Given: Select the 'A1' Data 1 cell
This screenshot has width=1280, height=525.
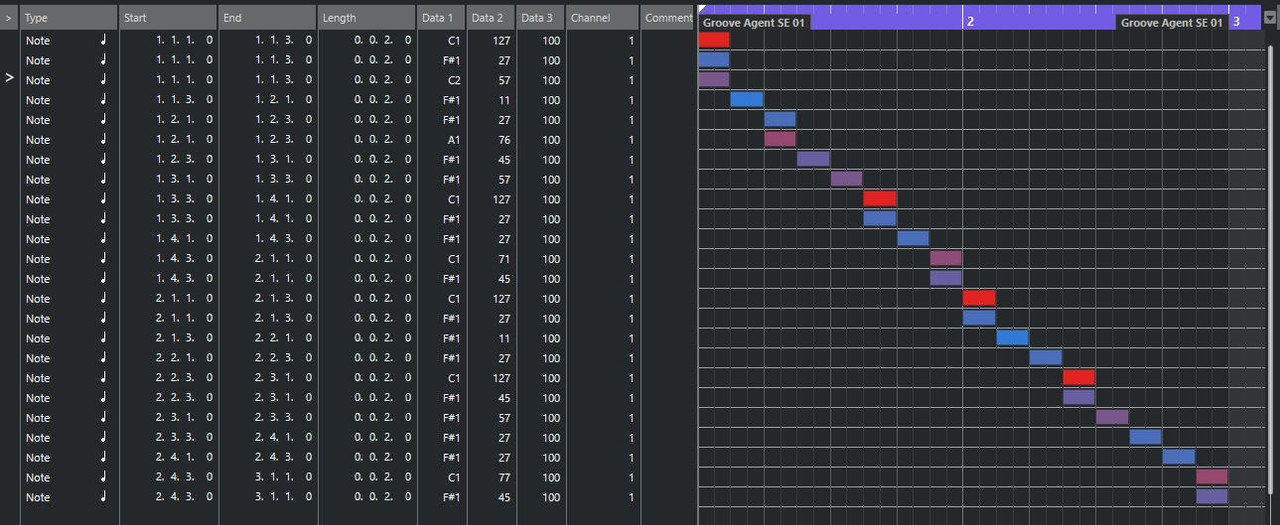Looking at the screenshot, I should coord(454,139).
